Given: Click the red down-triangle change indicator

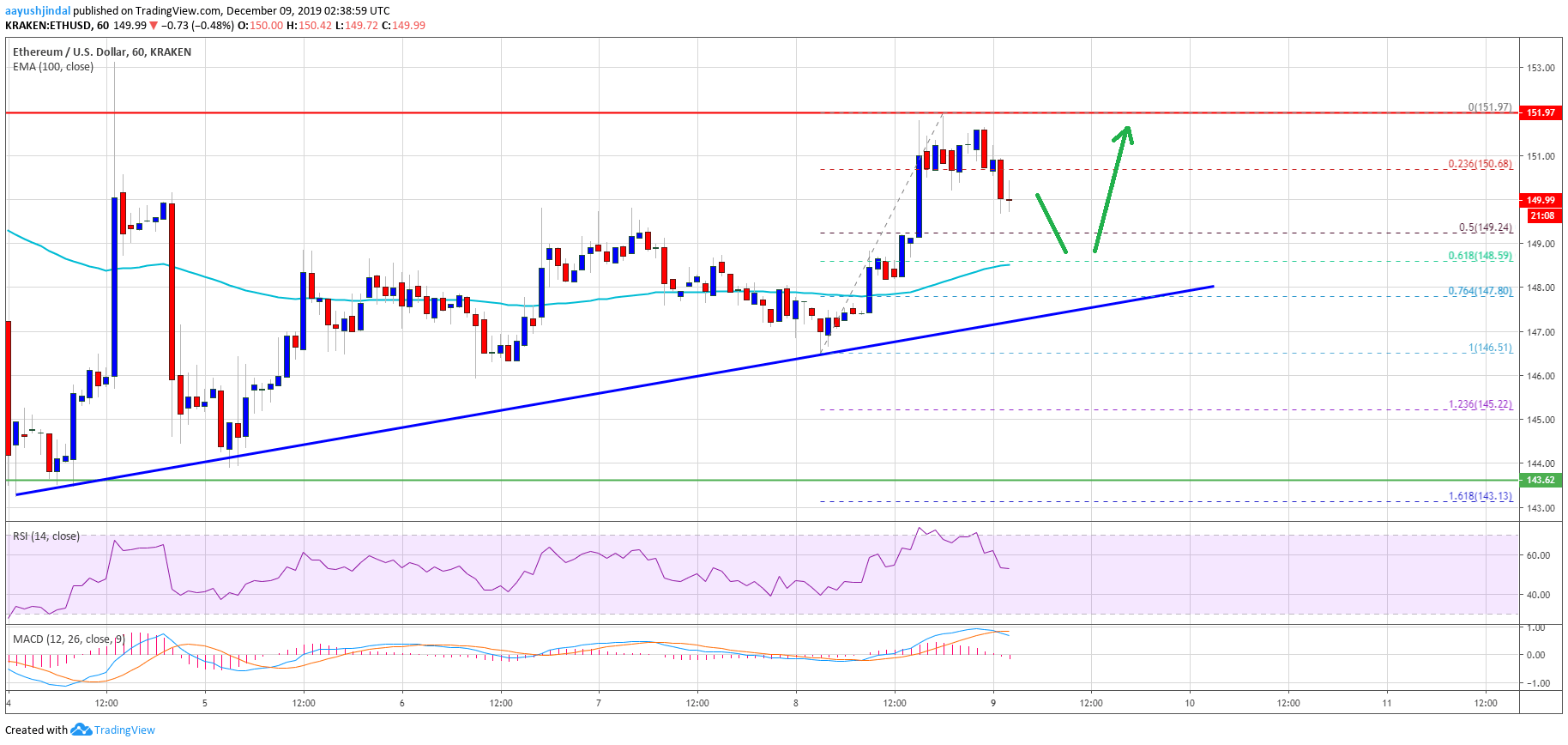Looking at the screenshot, I should point(154,25).
